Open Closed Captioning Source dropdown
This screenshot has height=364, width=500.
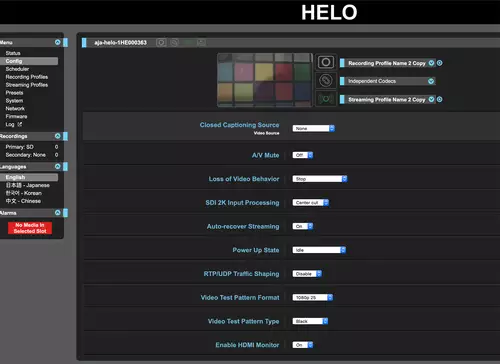point(314,128)
